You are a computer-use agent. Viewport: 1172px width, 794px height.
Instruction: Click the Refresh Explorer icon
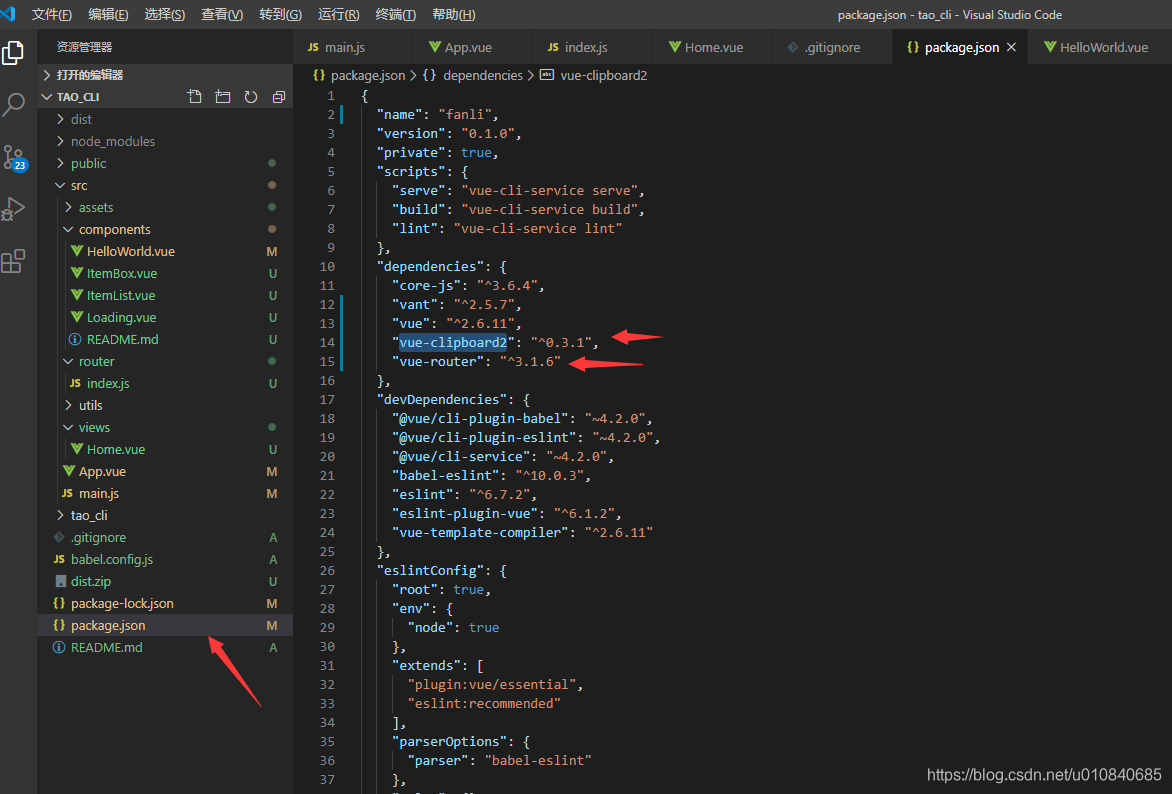point(250,96)
